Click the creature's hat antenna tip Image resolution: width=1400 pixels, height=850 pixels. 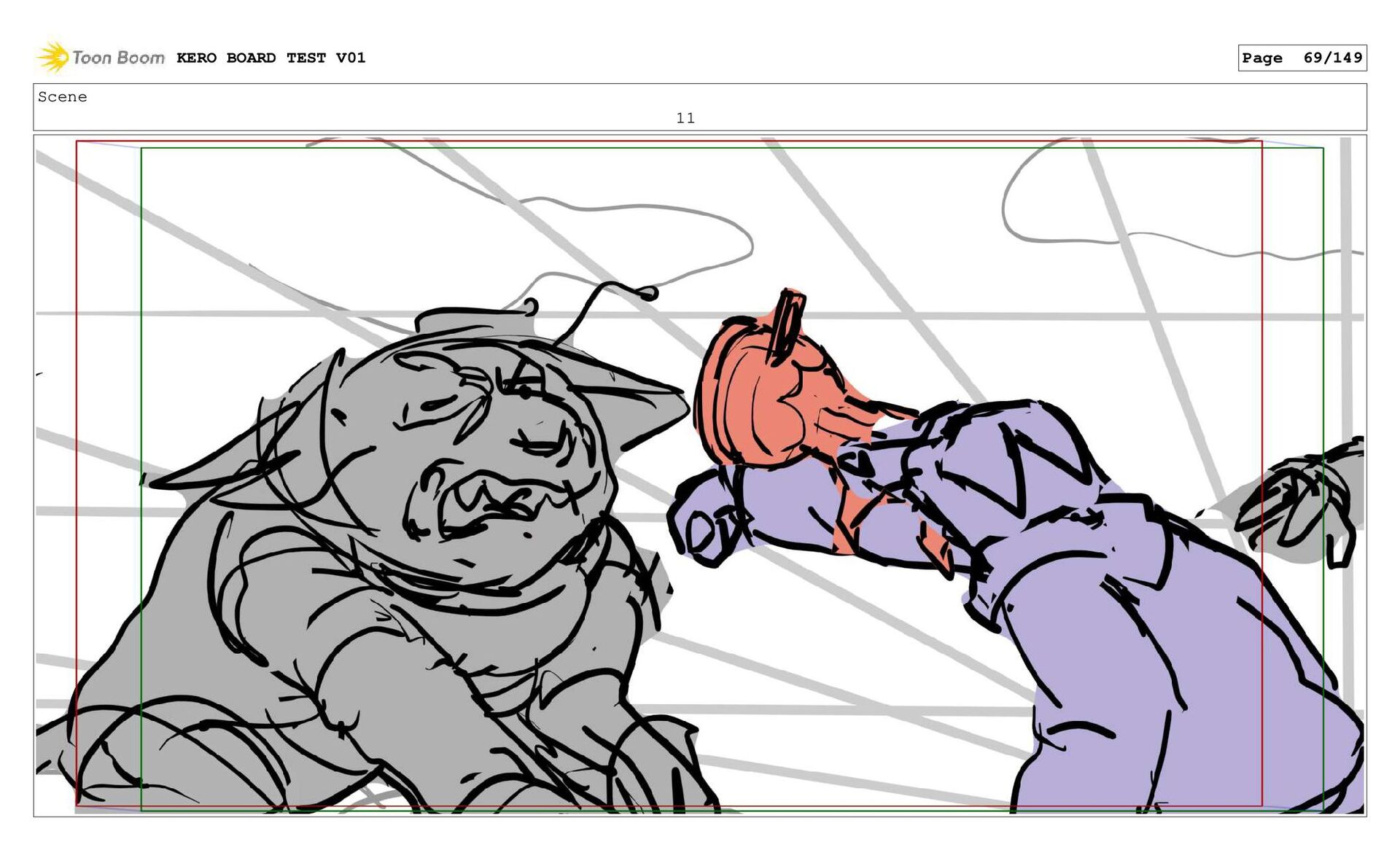[x=647, y=293]
